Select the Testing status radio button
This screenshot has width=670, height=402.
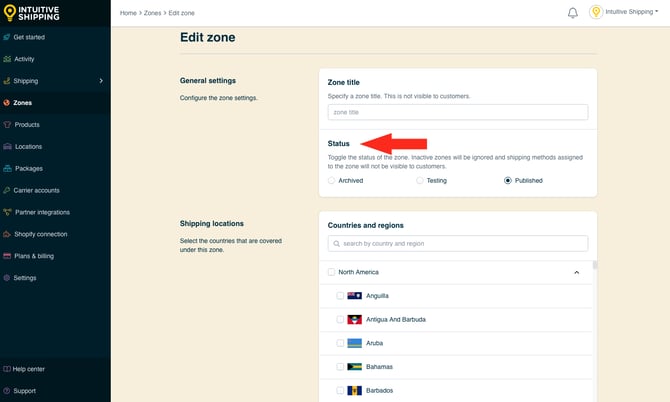(420, 181)
